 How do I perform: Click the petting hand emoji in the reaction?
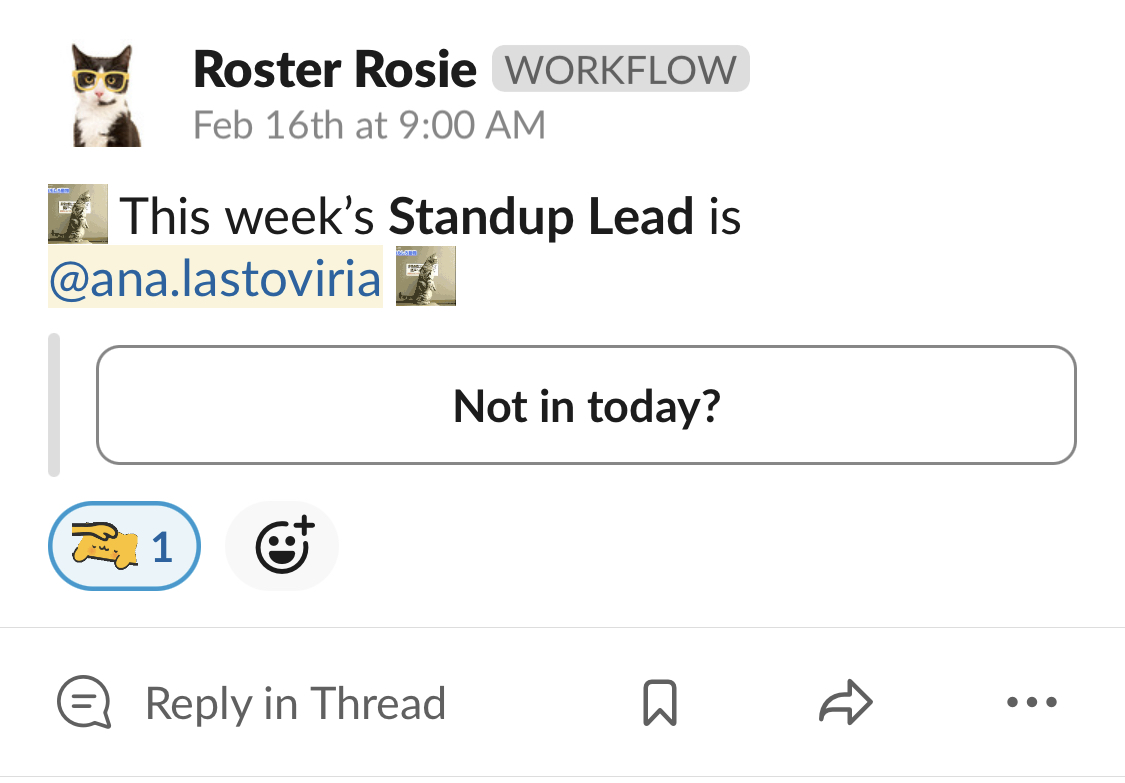point(105,546)
